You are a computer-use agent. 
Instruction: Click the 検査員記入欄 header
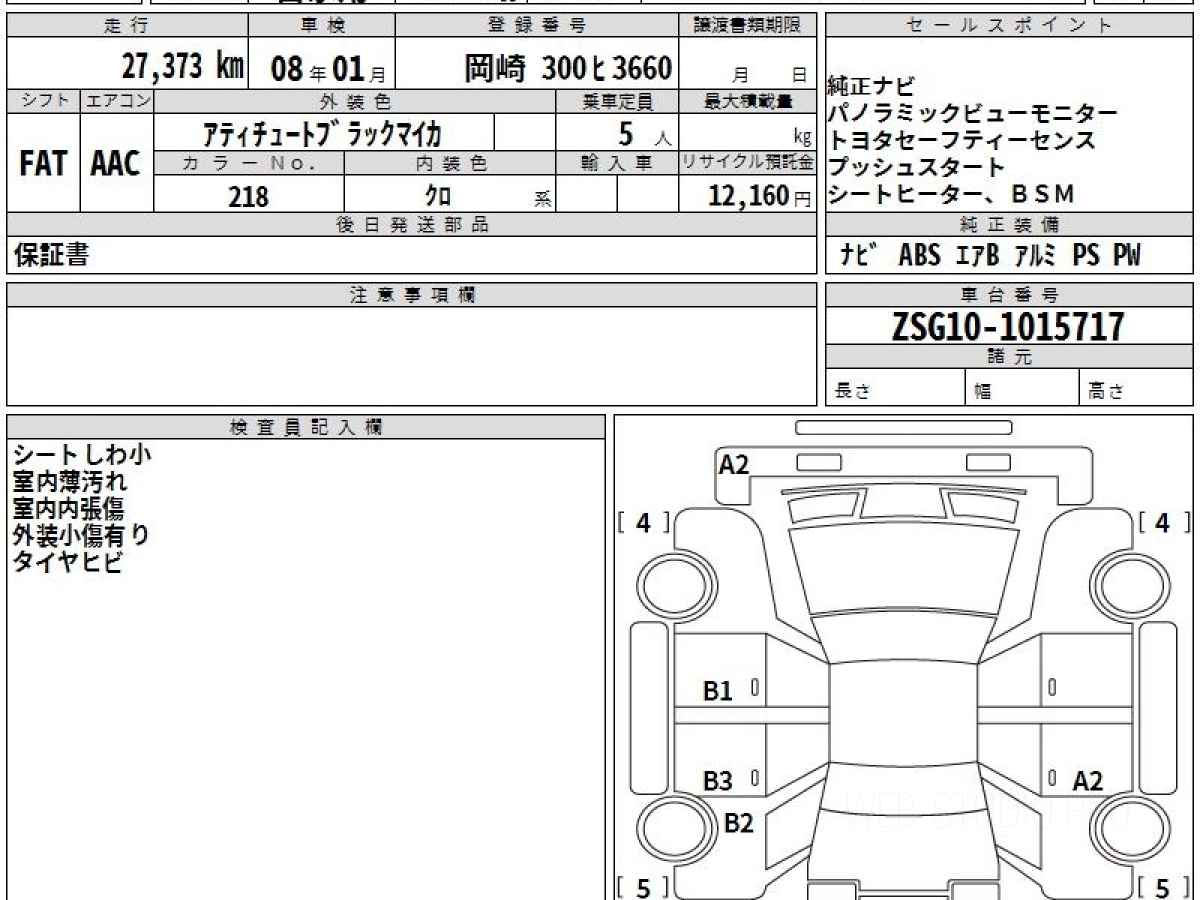click(x=306, y=427)
